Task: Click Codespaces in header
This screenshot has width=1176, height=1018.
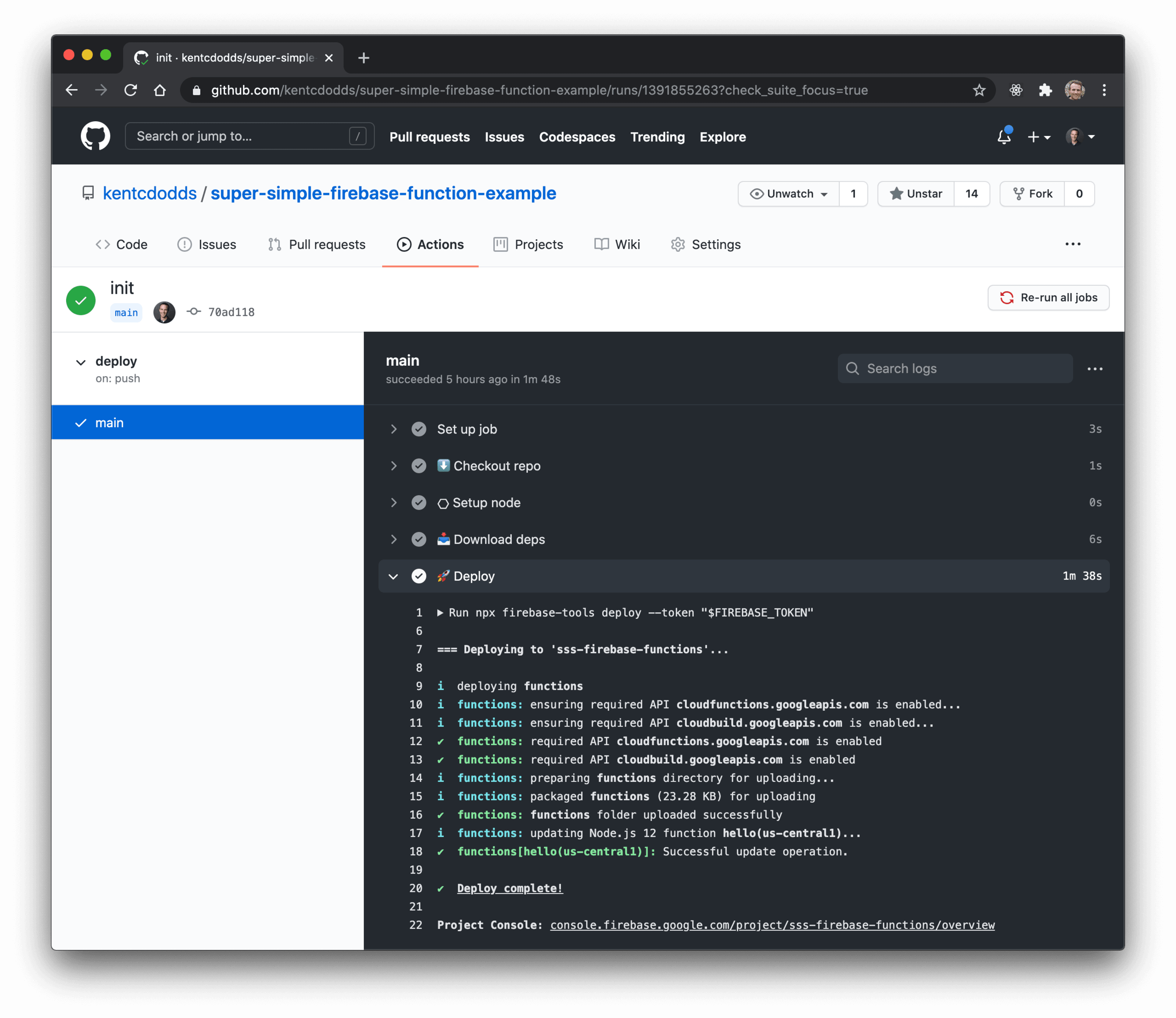Action: tap(577, 137)
